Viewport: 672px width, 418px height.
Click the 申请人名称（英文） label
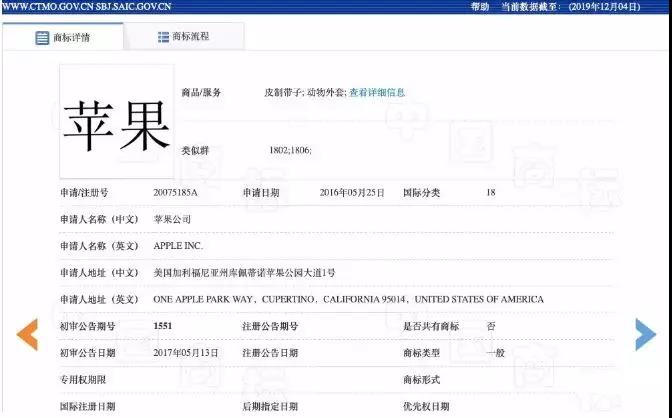click(x=99, y=246)
